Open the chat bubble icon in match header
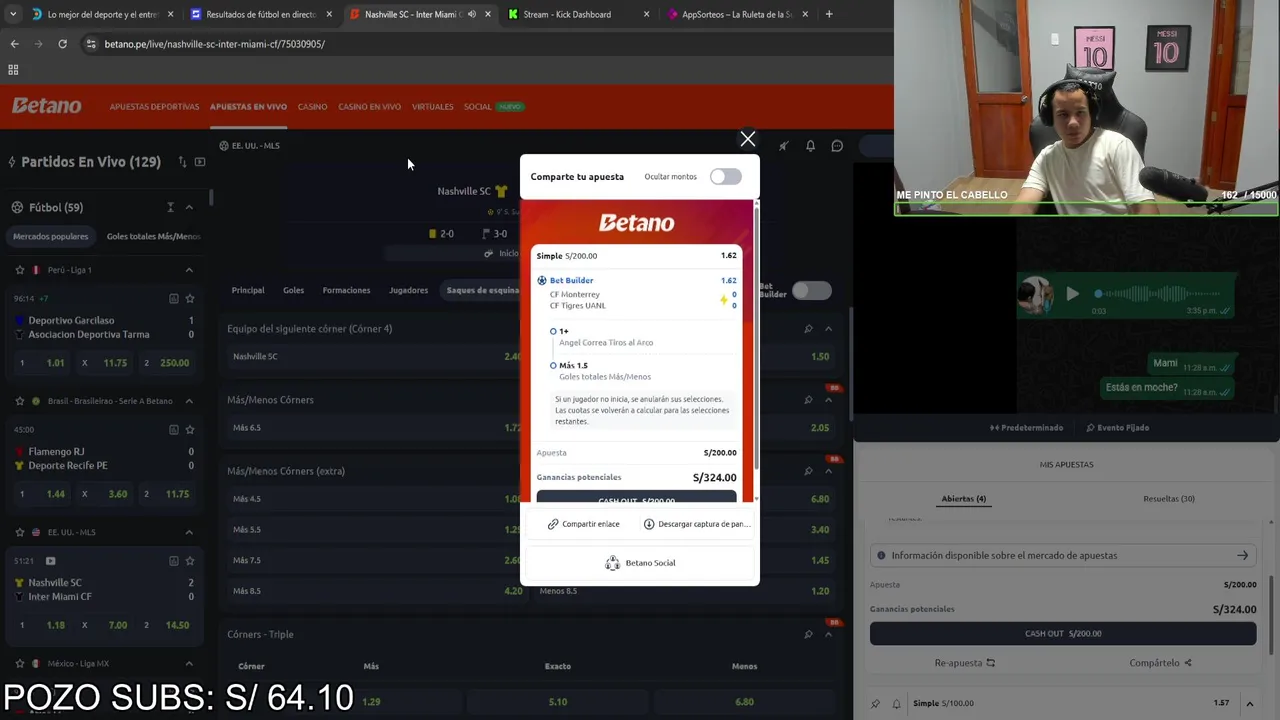1280x720 pixels. point(837,146)
